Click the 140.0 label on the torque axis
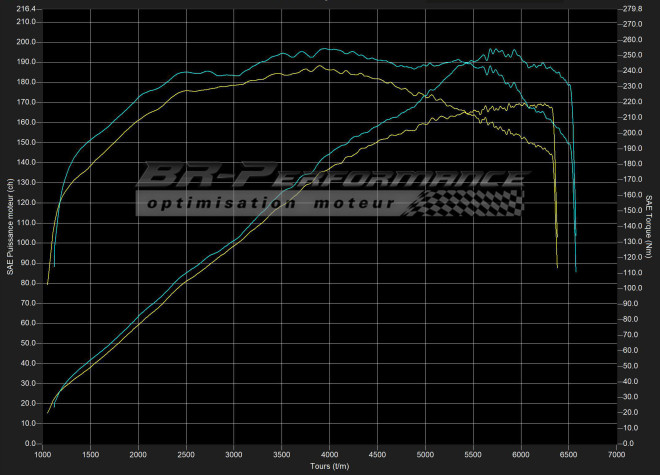 tap(632, 226)
